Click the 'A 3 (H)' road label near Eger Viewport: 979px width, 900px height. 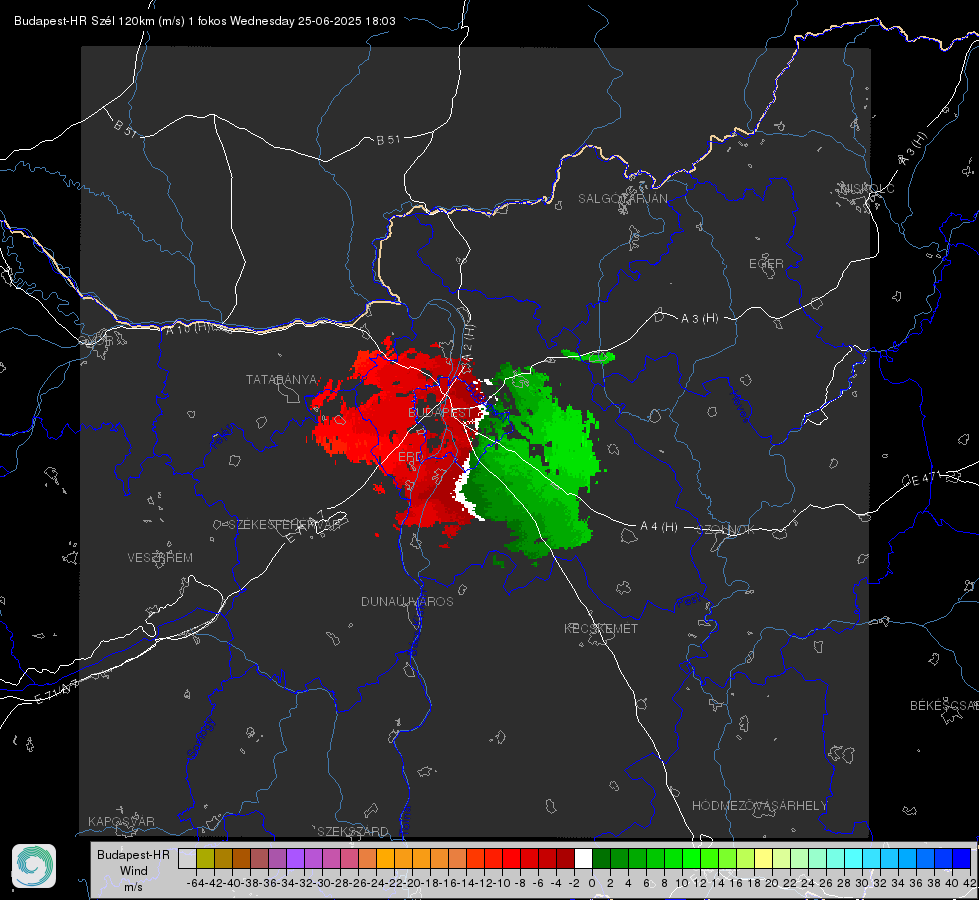click(x=699, y=319)
